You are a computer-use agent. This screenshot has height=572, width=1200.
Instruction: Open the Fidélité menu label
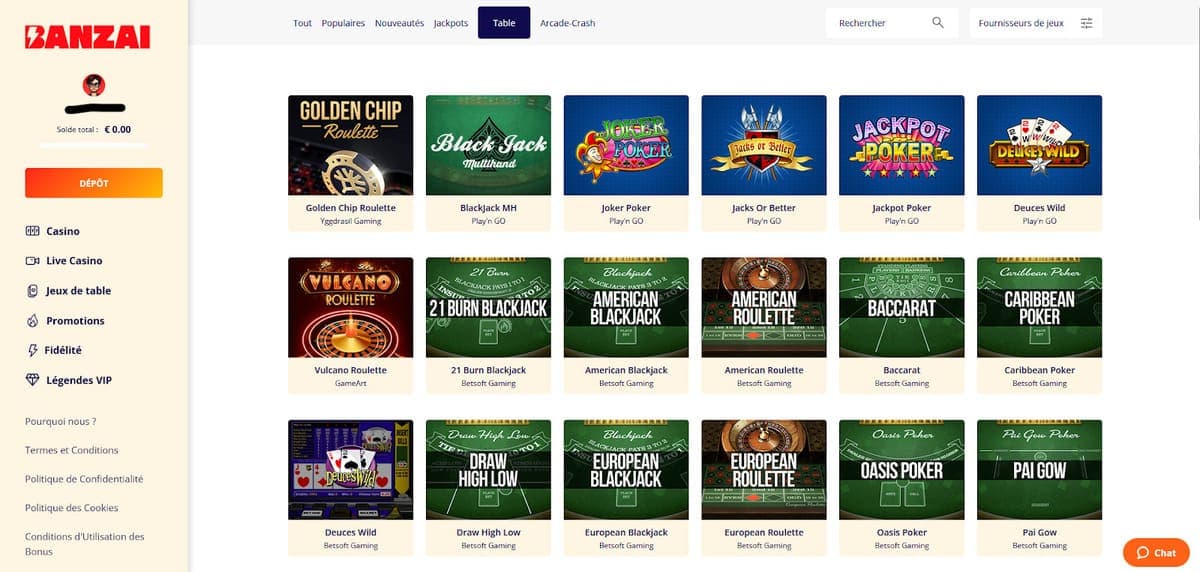click(x=64, y=351)
